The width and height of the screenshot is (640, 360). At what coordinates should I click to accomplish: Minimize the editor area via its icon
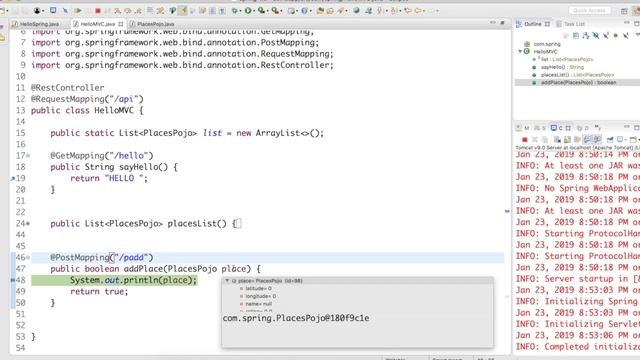(x=493, y=23)
